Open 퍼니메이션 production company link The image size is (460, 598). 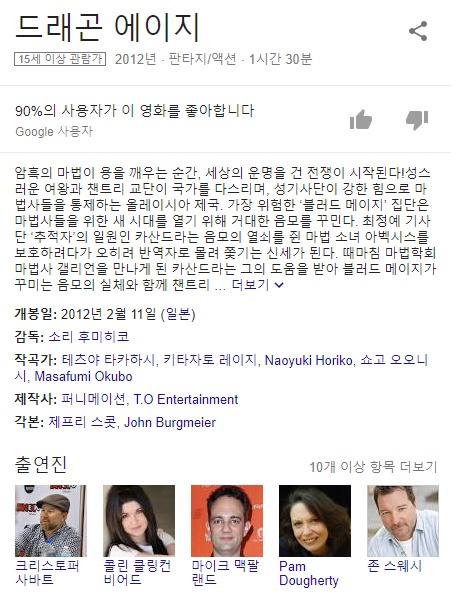pyautogui.click(x=93, y=399)
